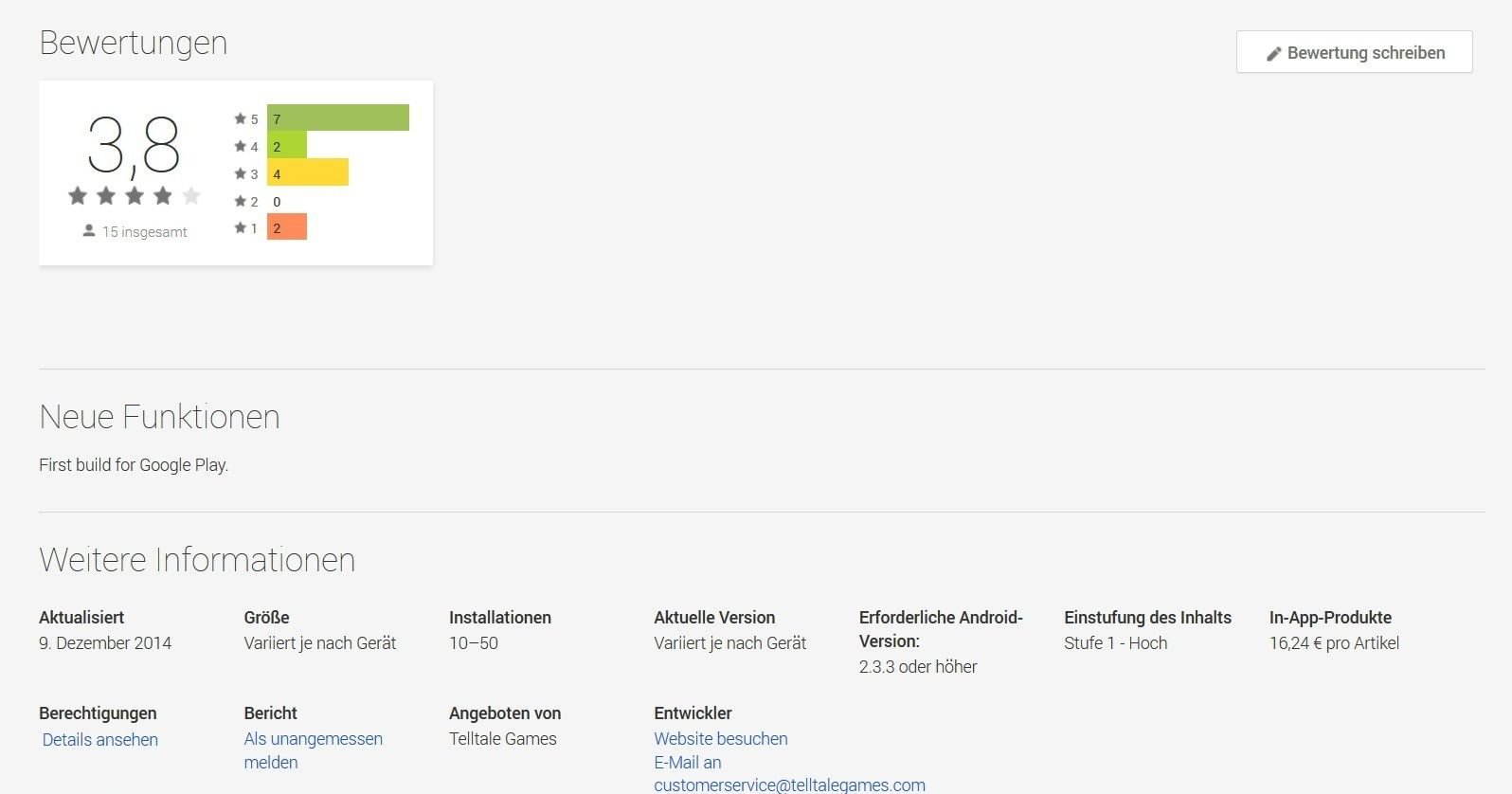The height and width of the screenshot is (794, 1512).
Task: Click the Bewertungen heading
Action: [134, 44]
